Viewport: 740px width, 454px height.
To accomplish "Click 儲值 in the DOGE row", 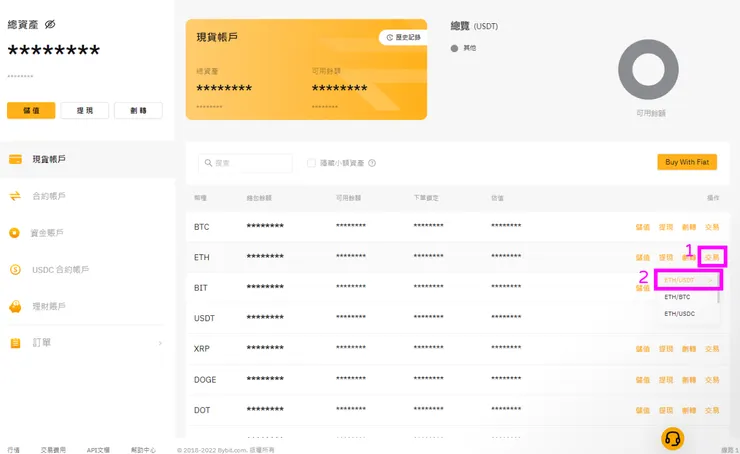I will pos(642,380).
